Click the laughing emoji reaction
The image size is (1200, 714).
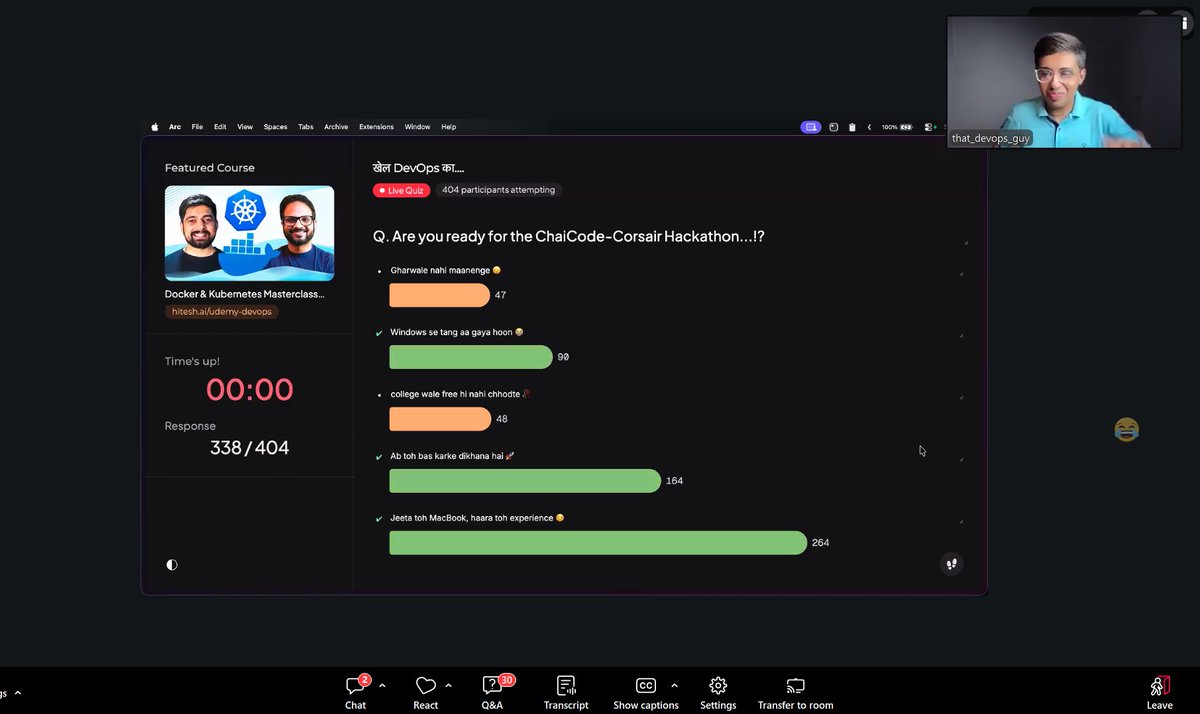1126,430
